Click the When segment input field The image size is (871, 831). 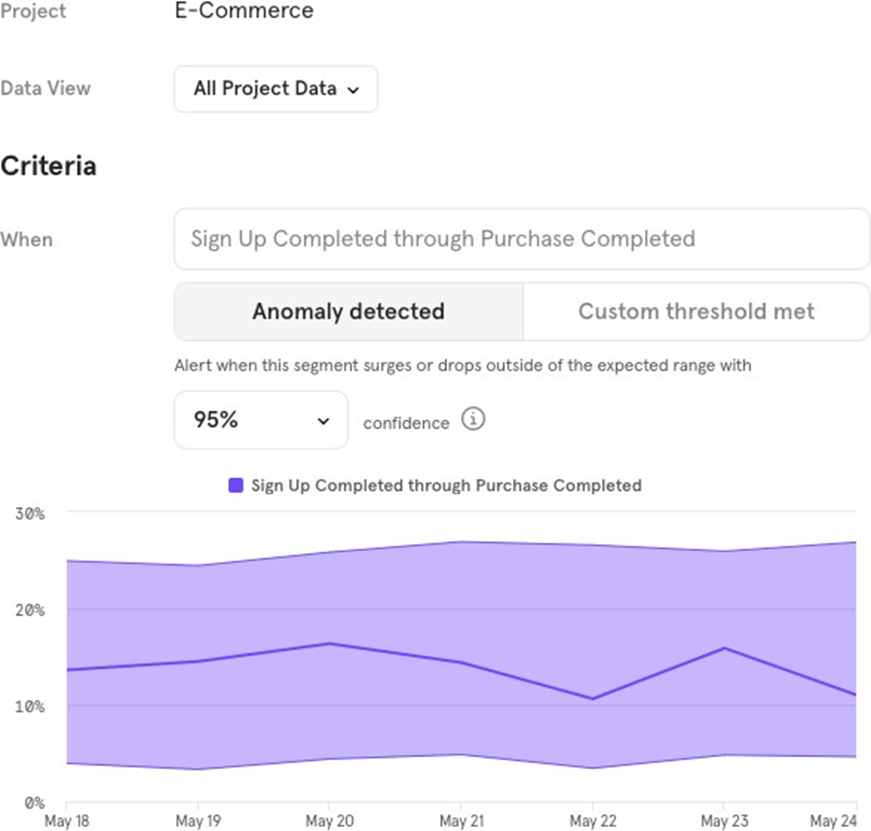(x=521, y=239)
